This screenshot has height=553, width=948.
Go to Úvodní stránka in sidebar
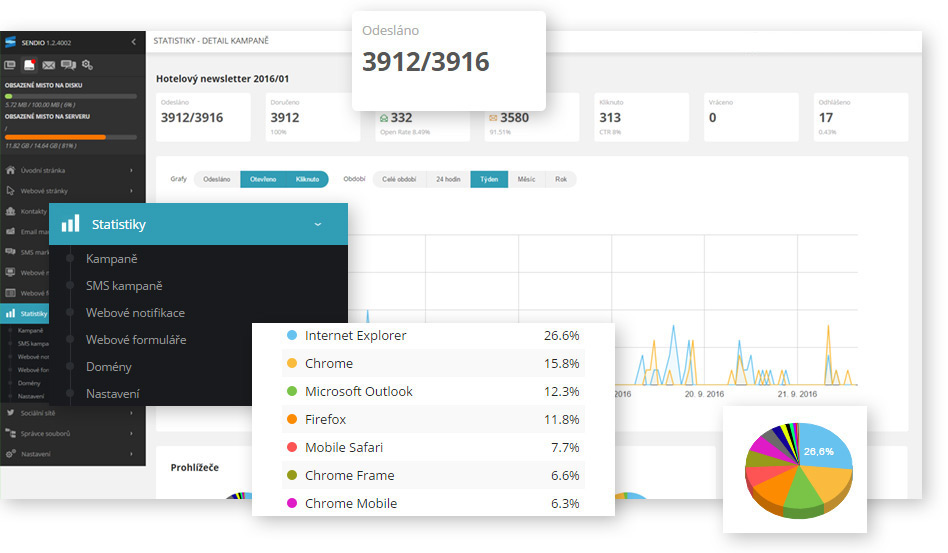(x=42, y=170)
